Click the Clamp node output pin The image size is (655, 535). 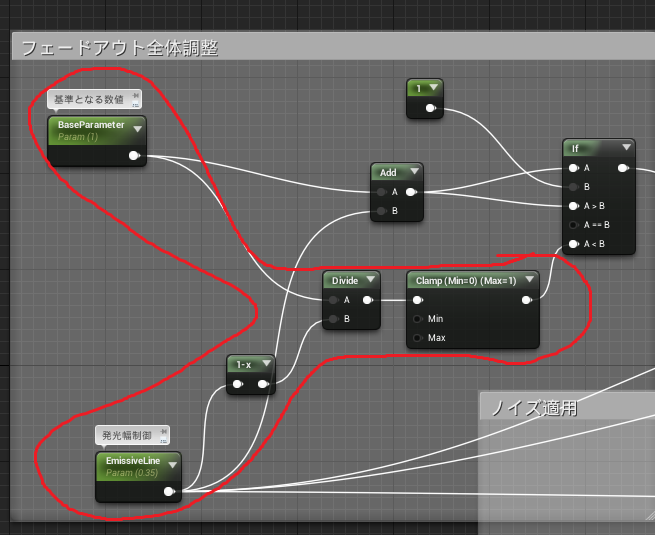[x=527, y=300]
